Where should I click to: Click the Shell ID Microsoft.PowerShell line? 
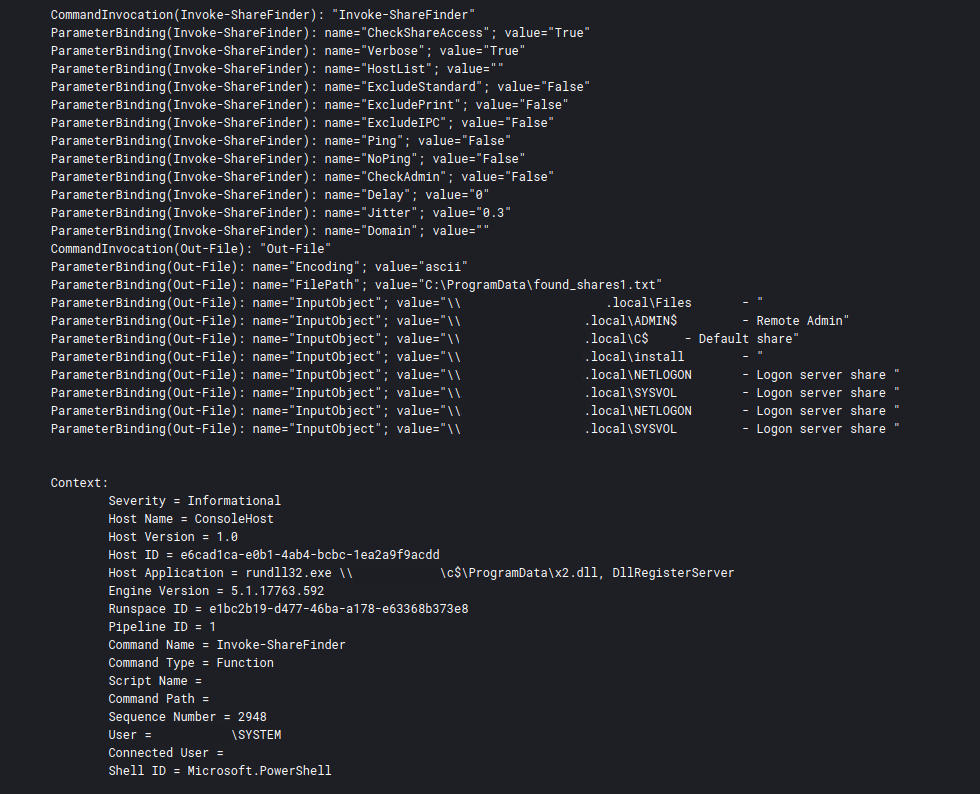[220, 771]
